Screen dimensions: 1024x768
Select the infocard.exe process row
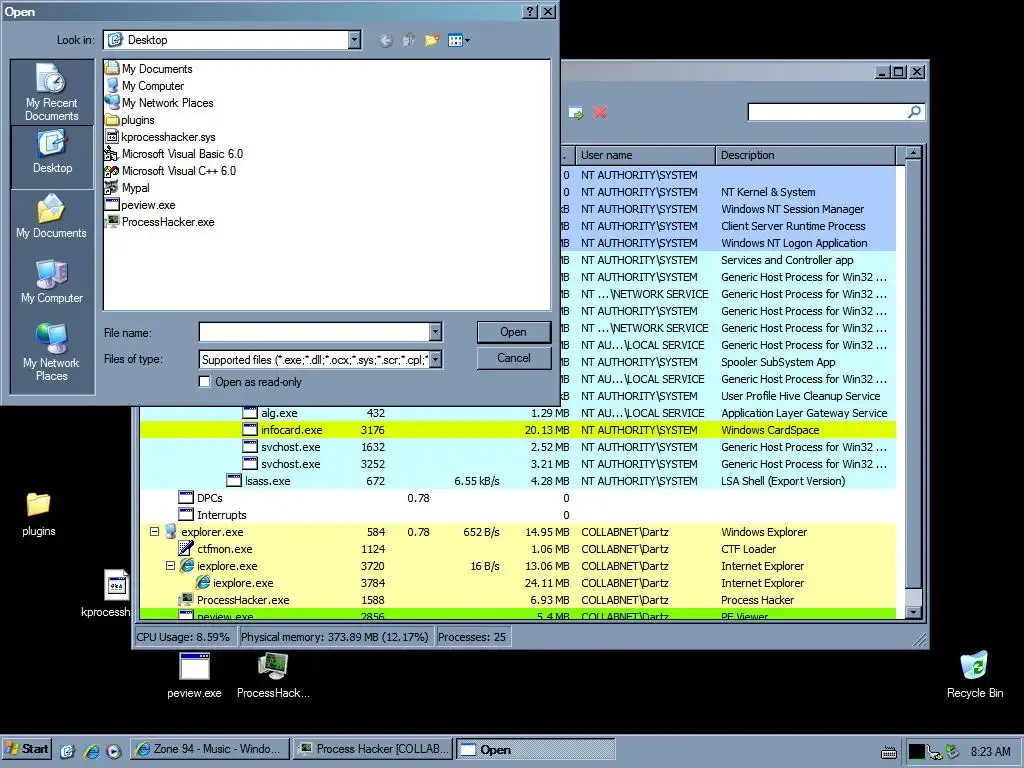point(517,430)
